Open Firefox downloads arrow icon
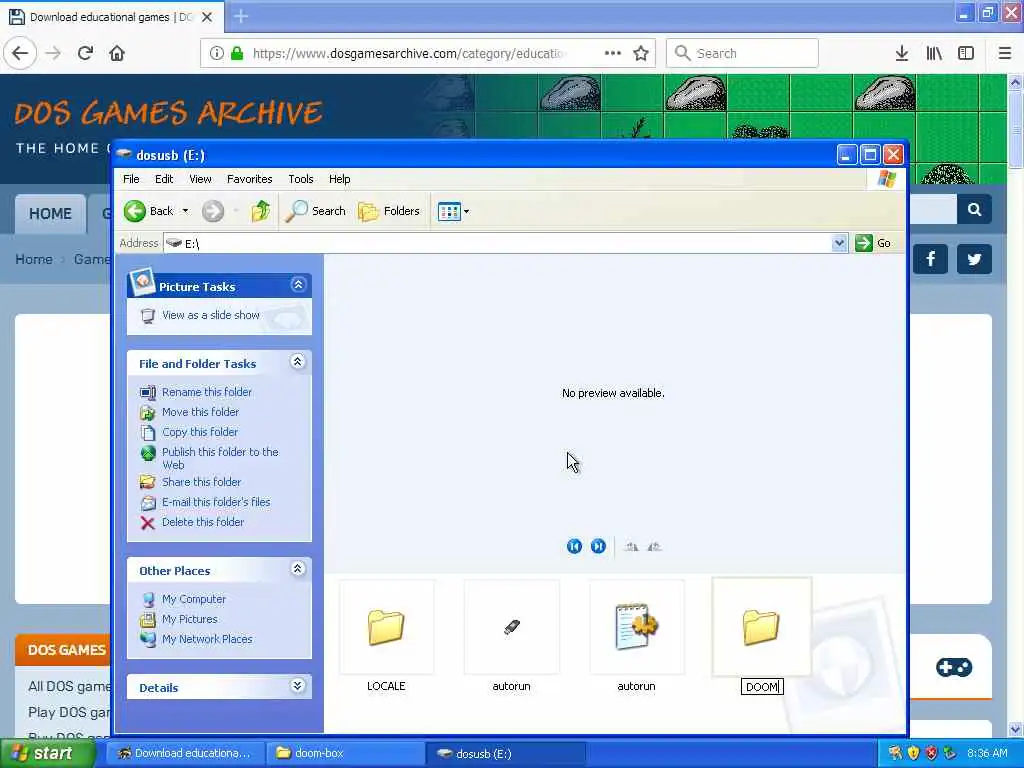 (902, 53)
